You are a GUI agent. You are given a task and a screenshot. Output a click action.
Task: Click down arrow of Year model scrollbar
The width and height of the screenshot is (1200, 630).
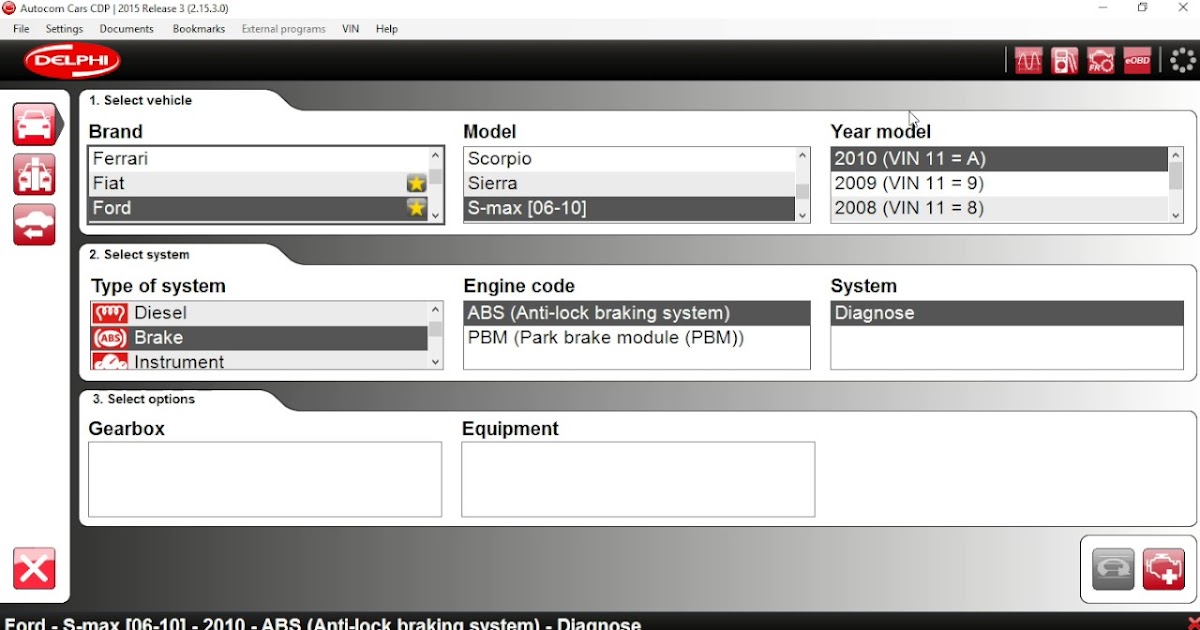[x=1176, y=214]
